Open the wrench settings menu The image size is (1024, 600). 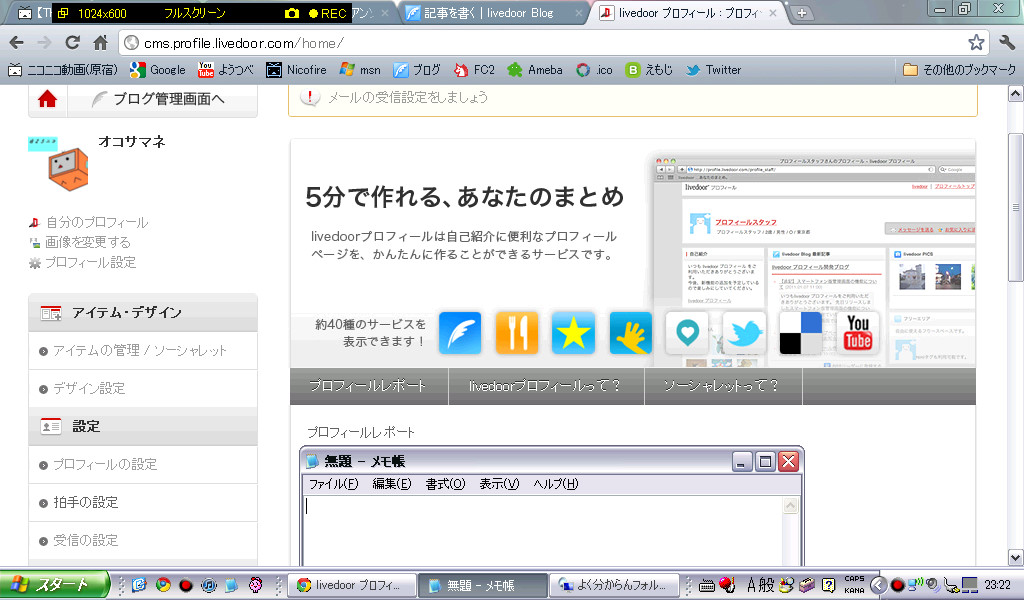pos(1007,43)
